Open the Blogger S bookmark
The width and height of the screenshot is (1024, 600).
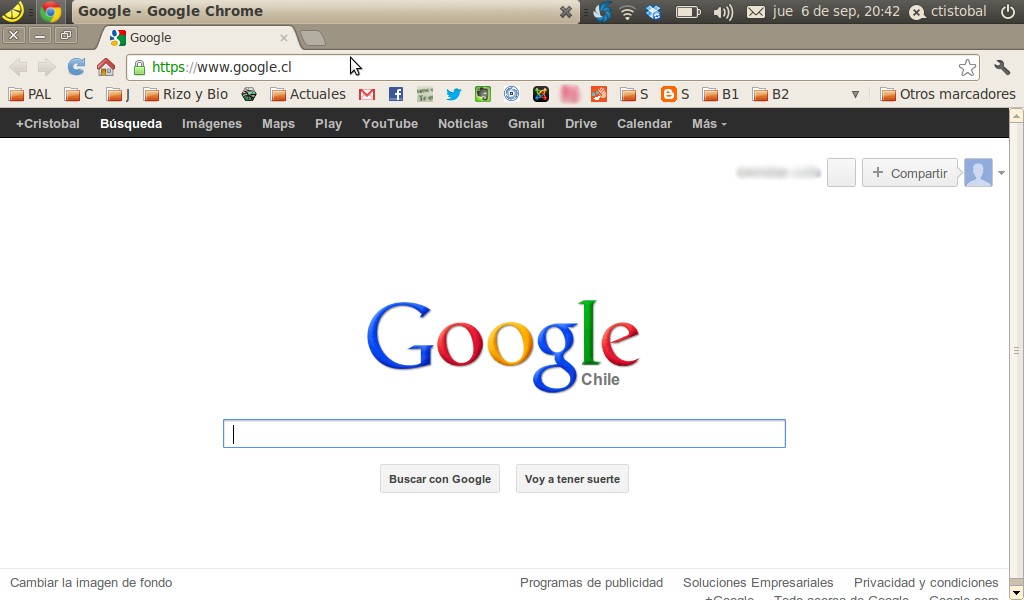[x=675, y=95]
